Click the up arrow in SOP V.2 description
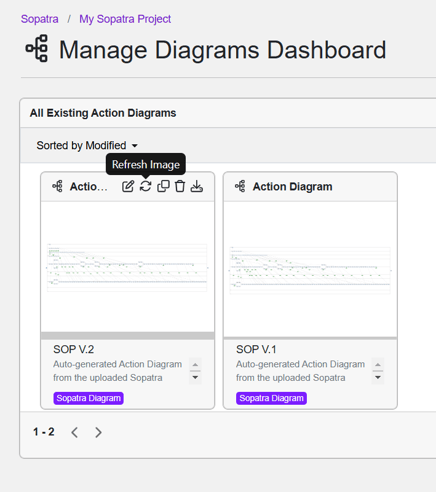 (x=195, y=365)
